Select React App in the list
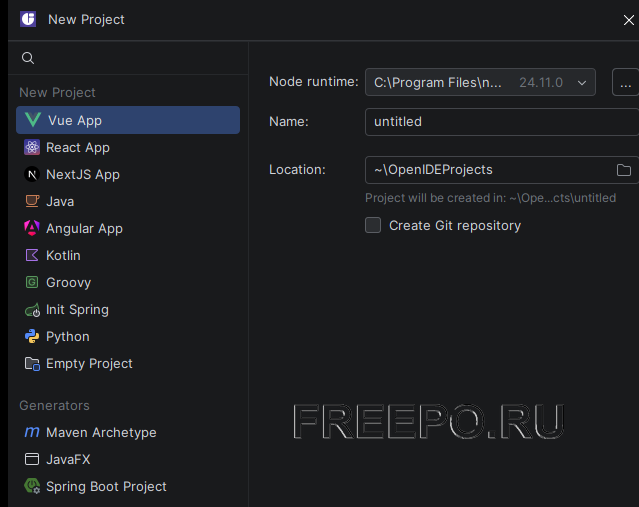 pyautogui.click(x=78, y=148)
